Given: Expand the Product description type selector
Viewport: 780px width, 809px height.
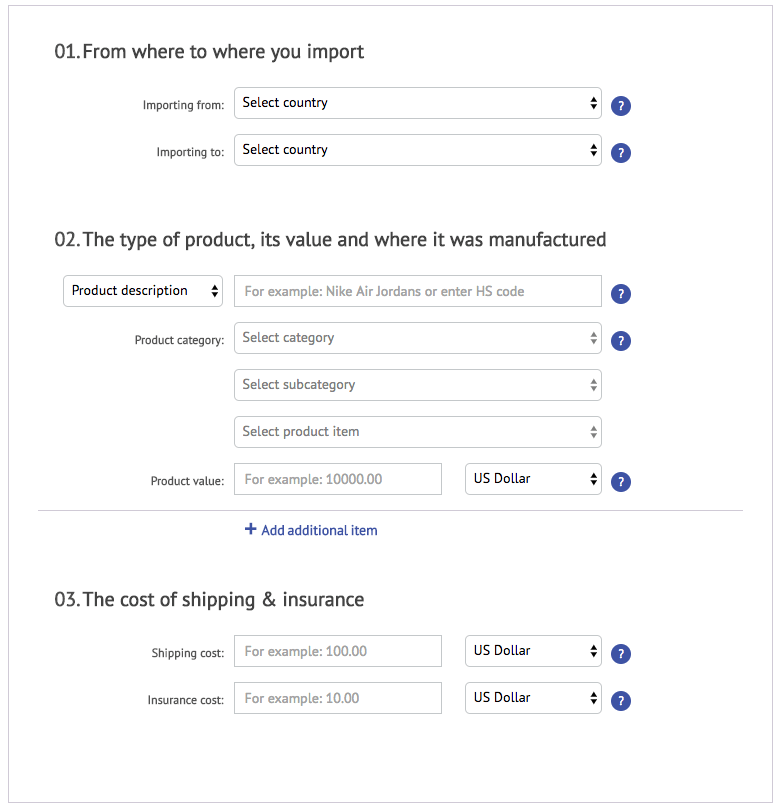Looking at the screenshot, I should point(143,291).
